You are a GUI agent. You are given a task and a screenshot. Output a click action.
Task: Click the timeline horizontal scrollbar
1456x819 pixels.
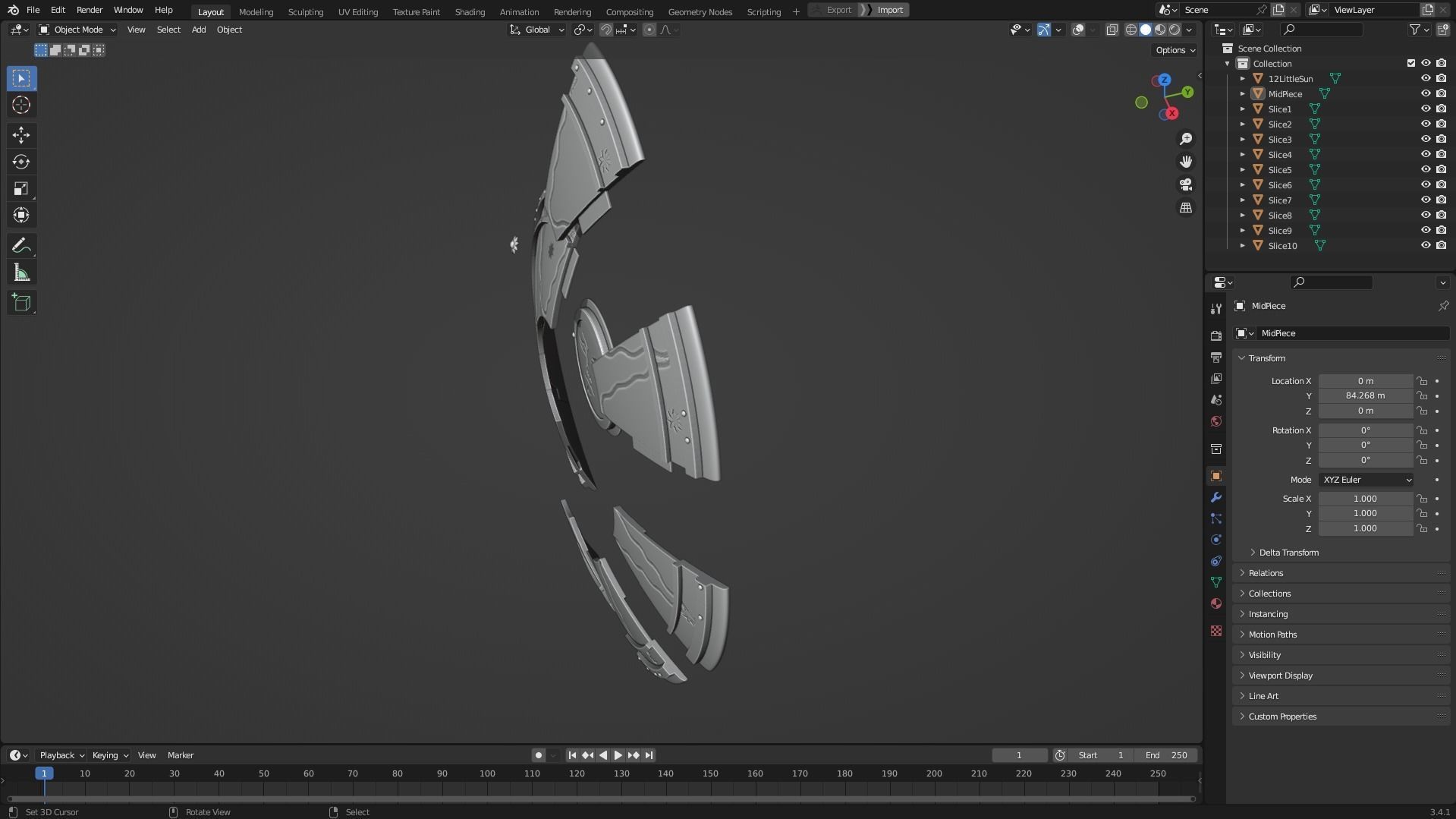tap(601, 799)
